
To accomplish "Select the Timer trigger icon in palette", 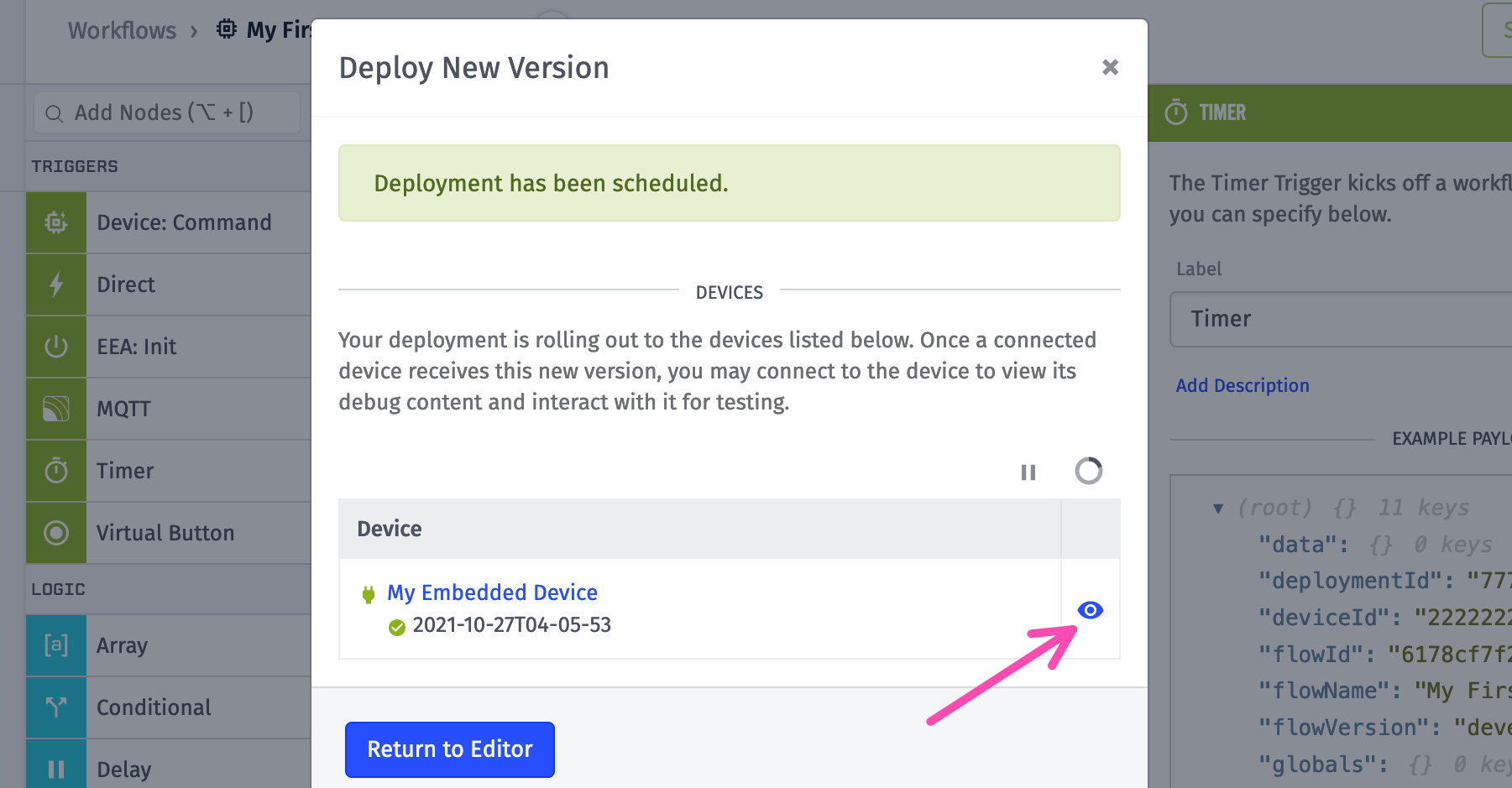I will [56, 471].
